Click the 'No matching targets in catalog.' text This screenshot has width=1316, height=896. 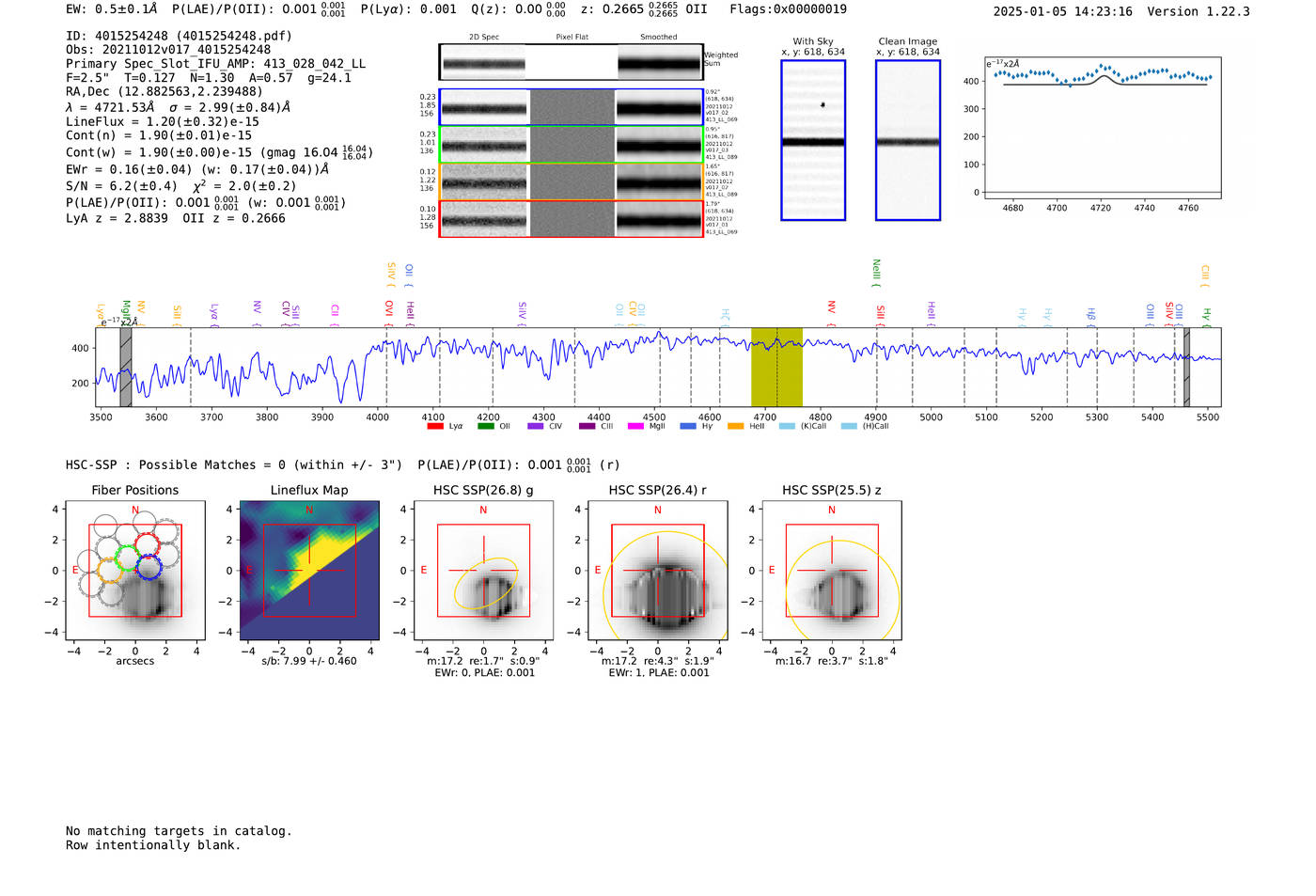[x=179, y=831]
